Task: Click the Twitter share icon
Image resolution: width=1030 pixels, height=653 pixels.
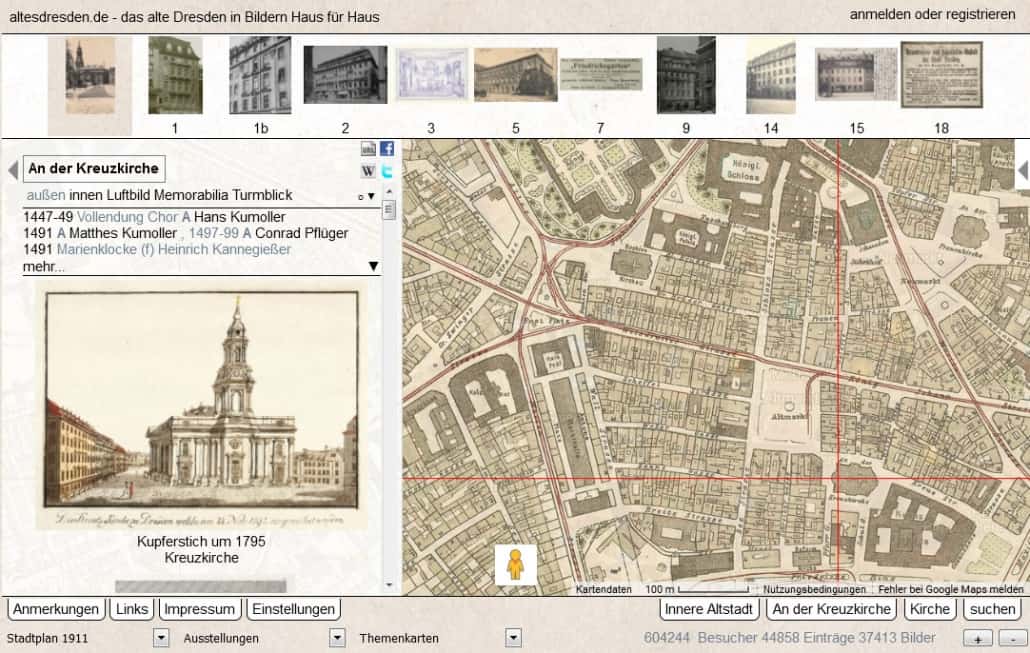Action: pyautogui.click(x=387, y=171)
